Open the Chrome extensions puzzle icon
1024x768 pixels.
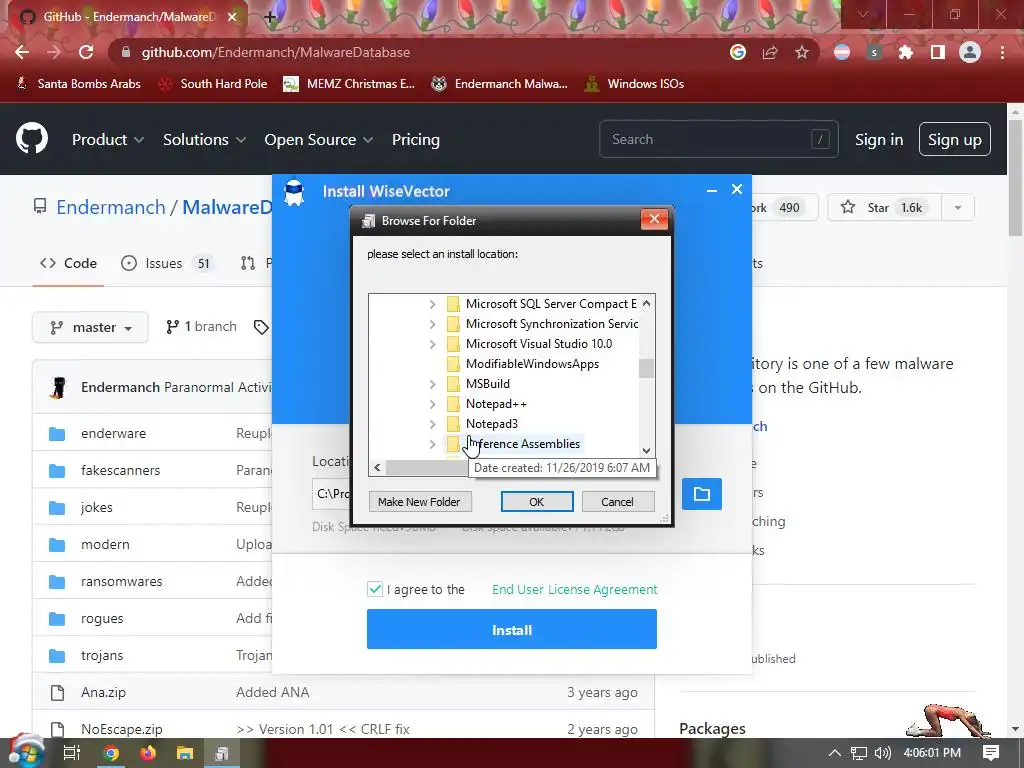tap(906, 52)
